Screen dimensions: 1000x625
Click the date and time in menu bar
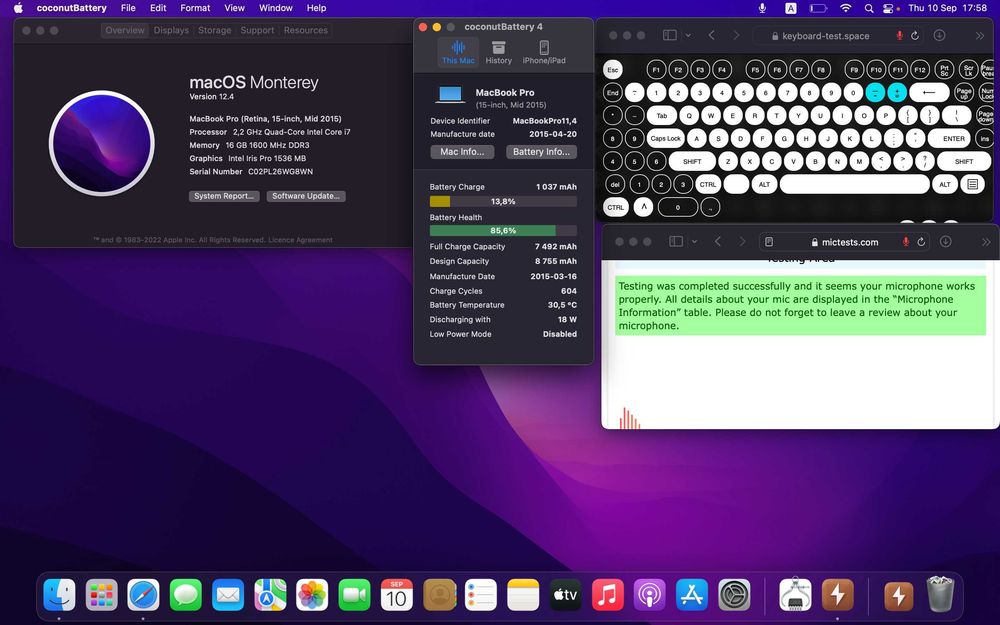947,8
